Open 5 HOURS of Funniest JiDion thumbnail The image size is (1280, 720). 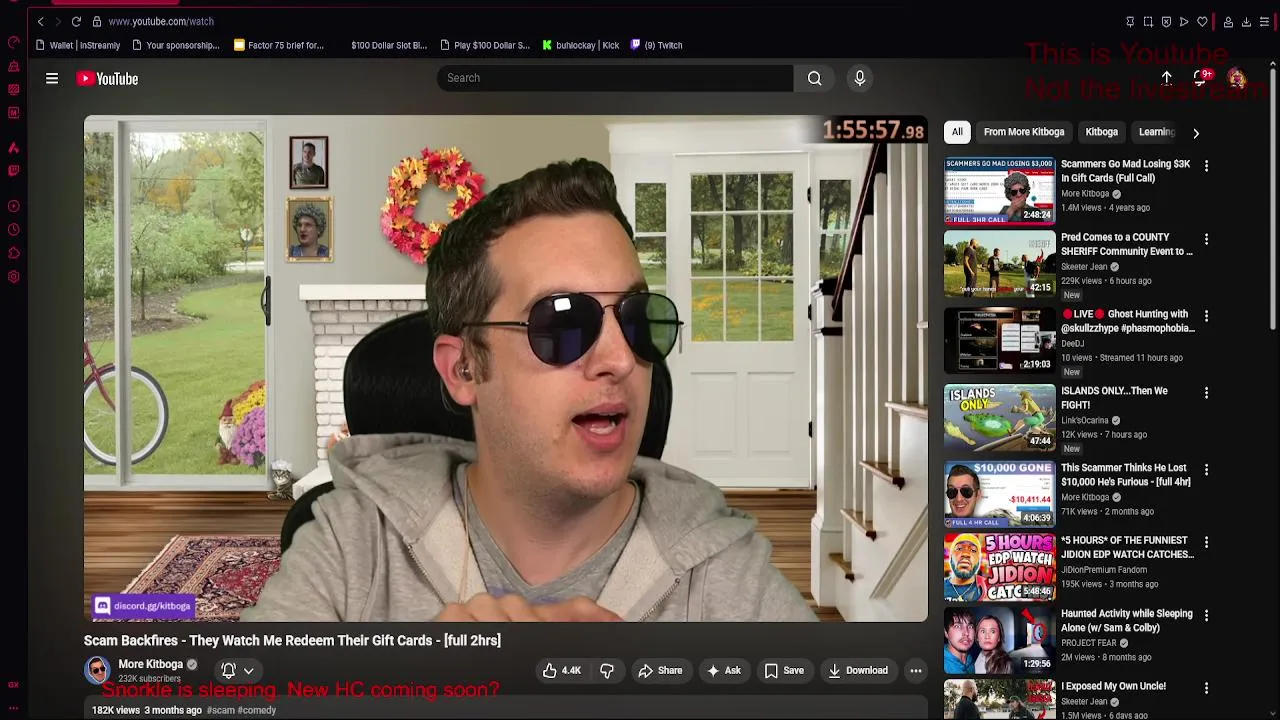(999, 566)
